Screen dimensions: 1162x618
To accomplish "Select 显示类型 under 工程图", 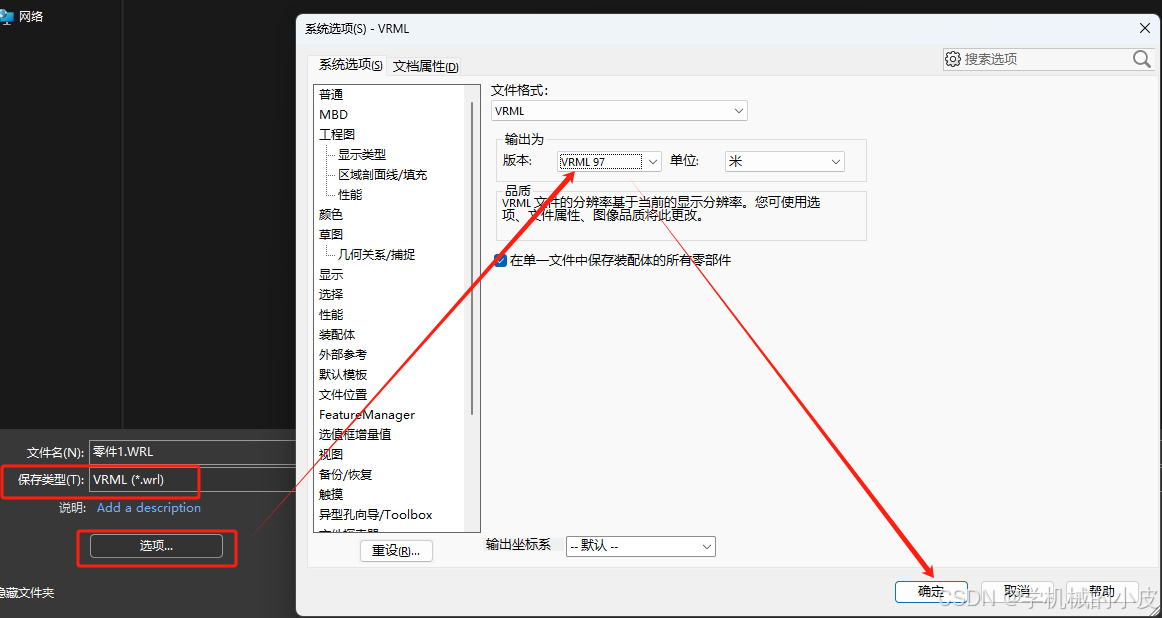I will tap(362, 155).
